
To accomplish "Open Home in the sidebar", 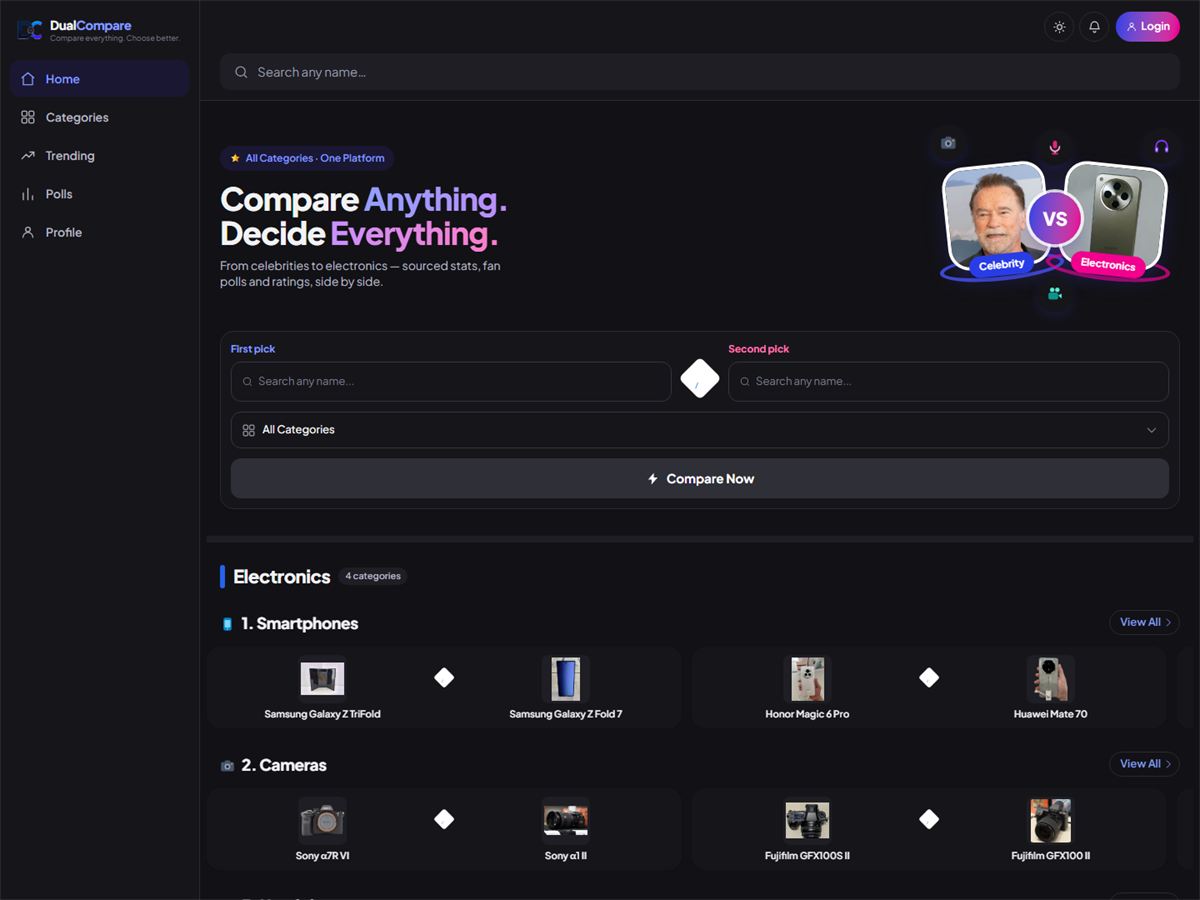I will coord(100,79).
